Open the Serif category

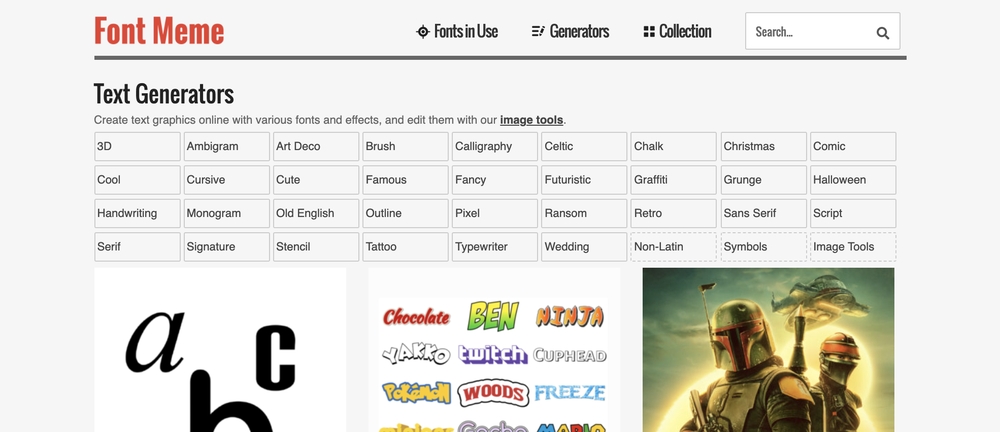click(x=137, y=247)
